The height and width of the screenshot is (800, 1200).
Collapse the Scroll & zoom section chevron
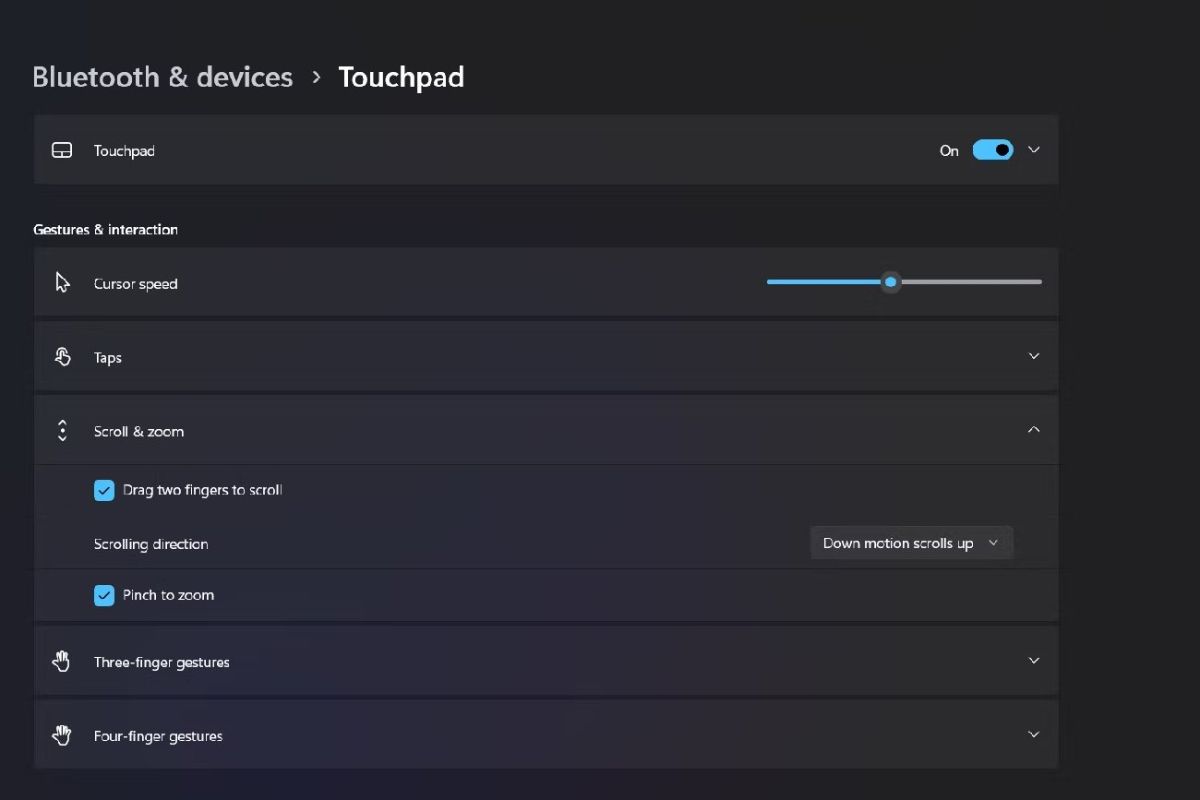pyautogui.click(x=1034, y=430)
